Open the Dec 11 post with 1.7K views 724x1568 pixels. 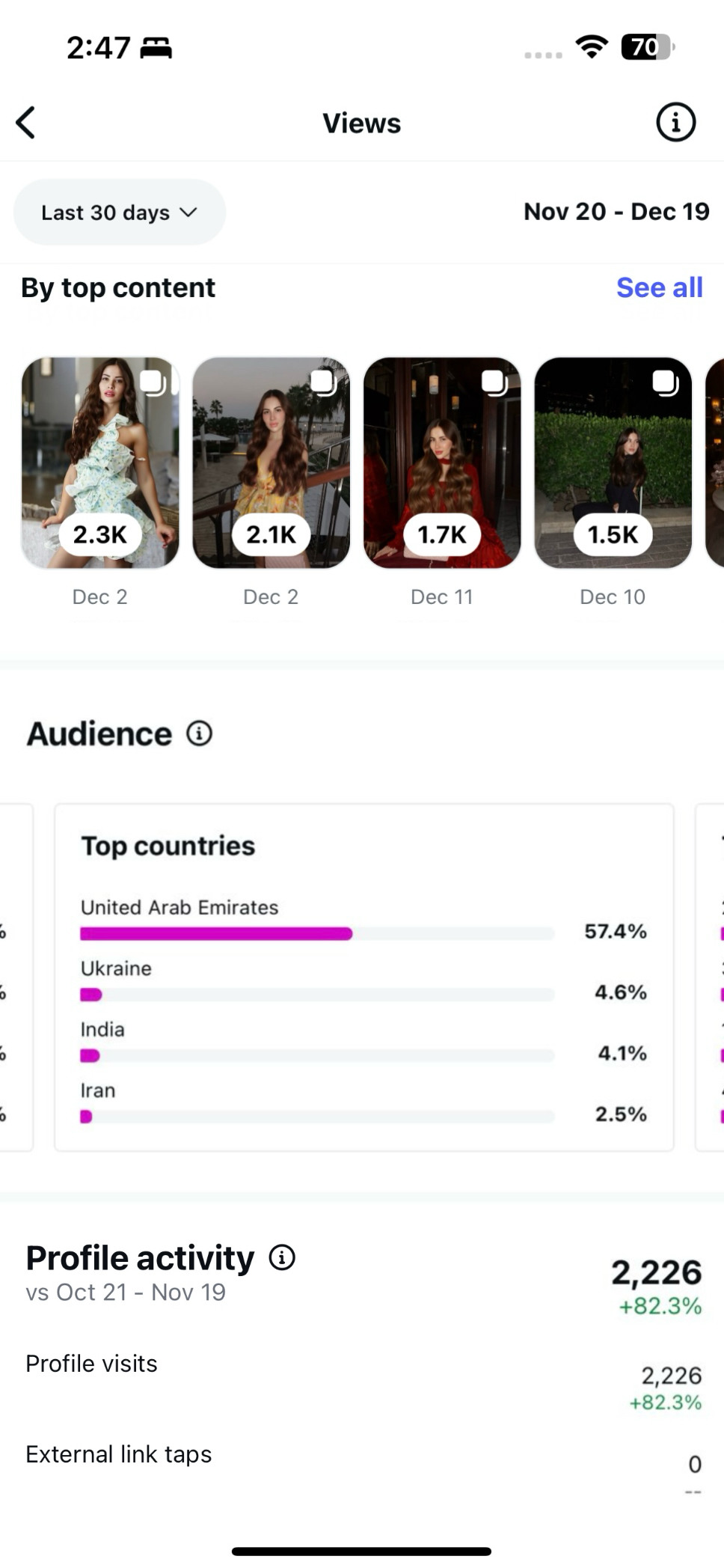tap(442, 463)
